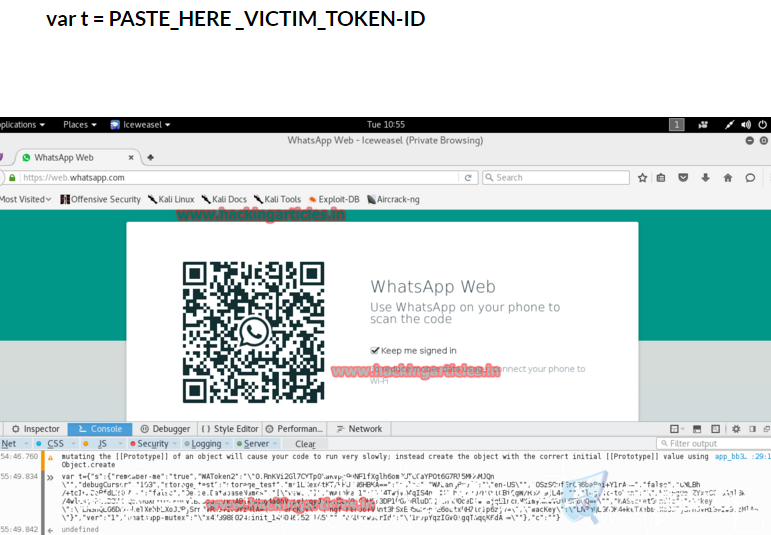Image resolution: width=771 pixels, height=535 pixels.
Task: Expand the Server filter dropdown arrow
Action: [275, 444]
